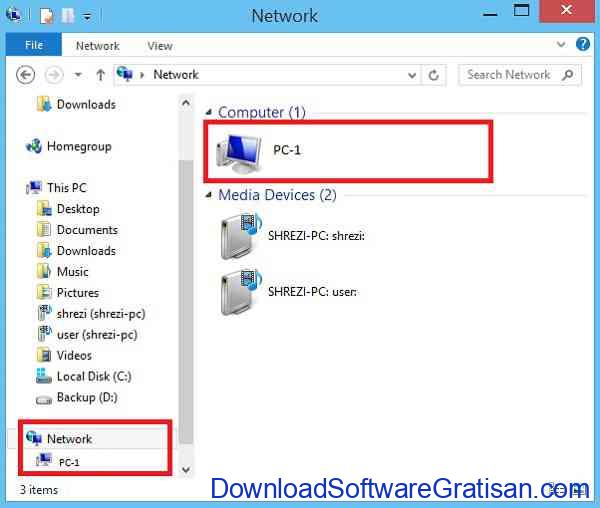Screen dimensions: 600x508
Task: Select the PC-1 computer icon
Action: [x=239, y=153]
